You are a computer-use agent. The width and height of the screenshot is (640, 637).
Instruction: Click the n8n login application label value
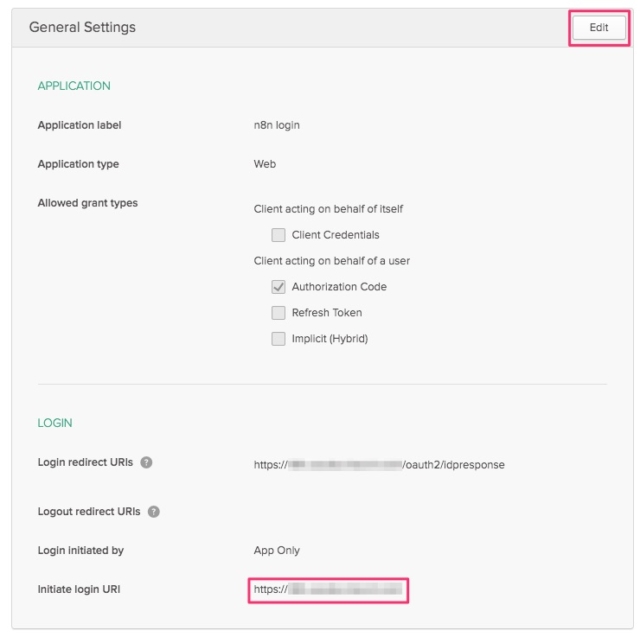click(277, 125)
